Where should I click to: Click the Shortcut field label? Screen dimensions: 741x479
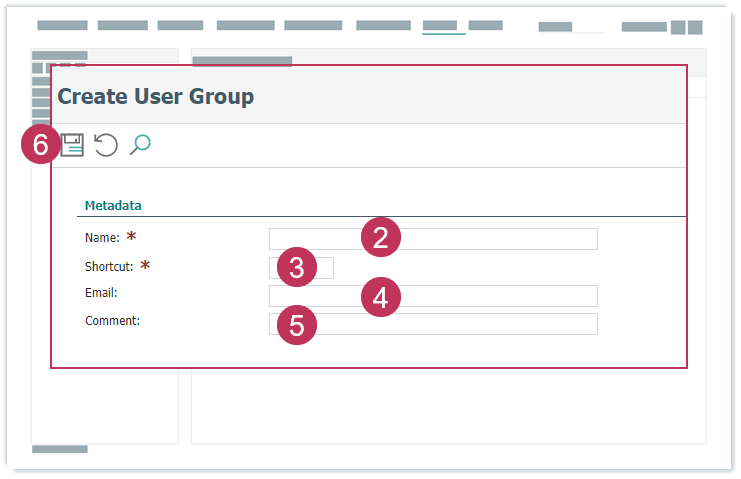pos(109,267)
